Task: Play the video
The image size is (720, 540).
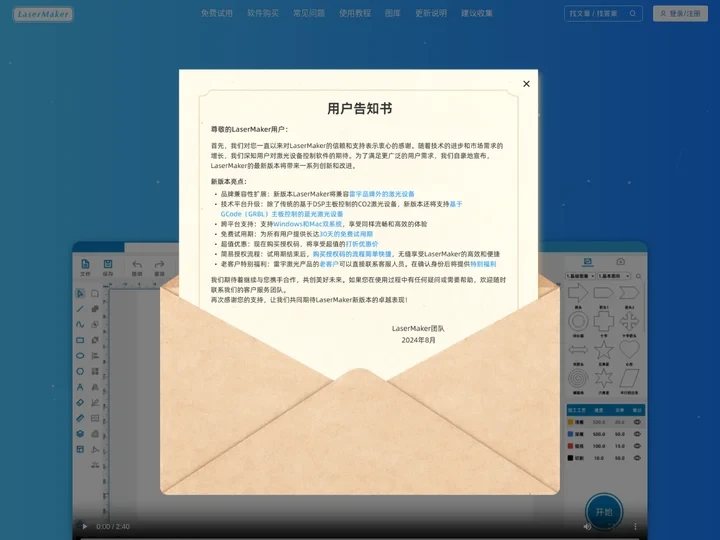Action: click(x=84, y=527)
